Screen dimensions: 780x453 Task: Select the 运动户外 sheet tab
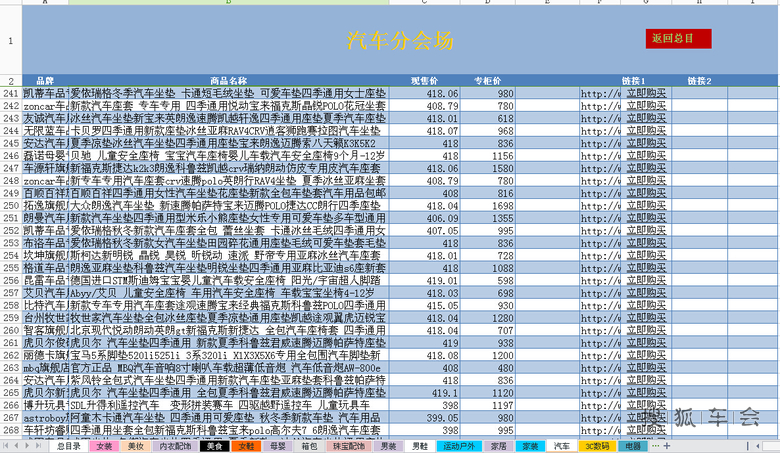click(461, 446)
